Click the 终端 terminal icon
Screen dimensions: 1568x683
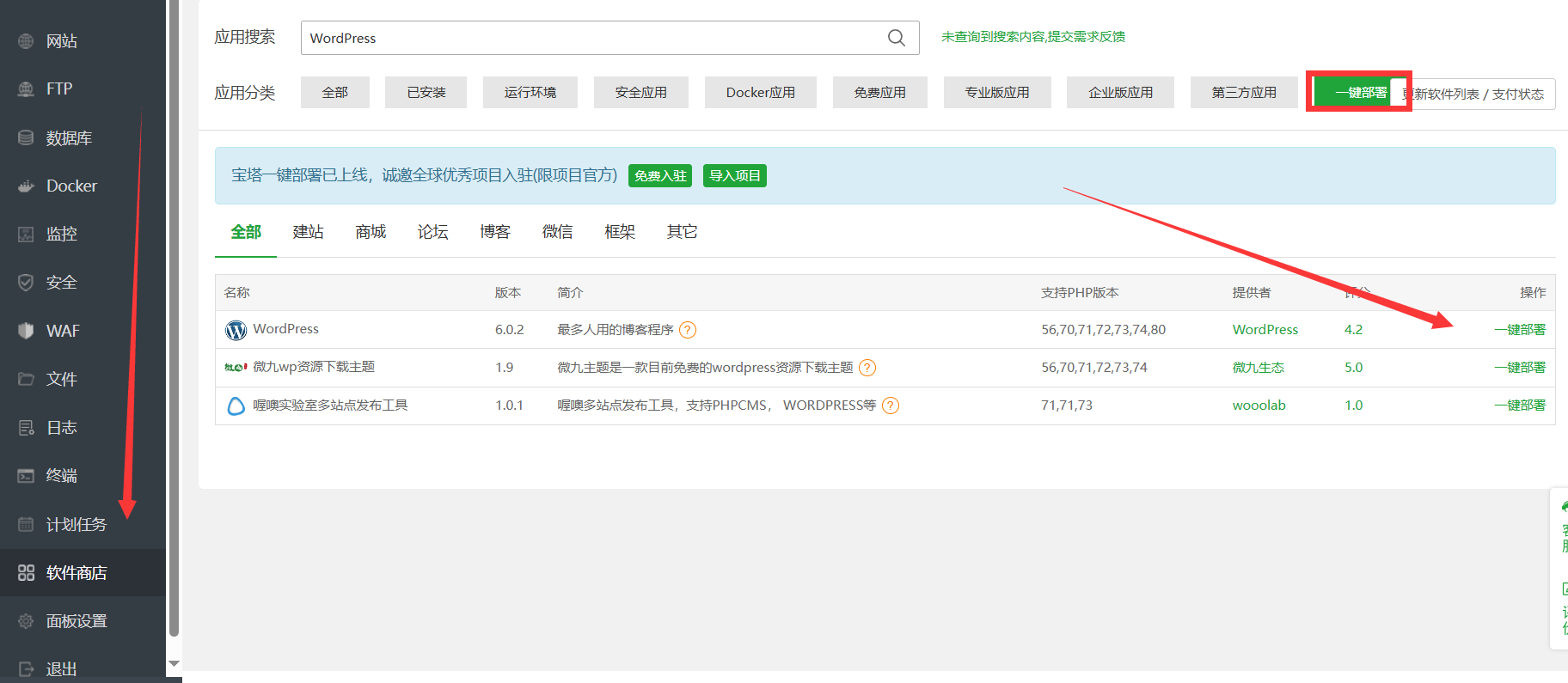click(26, 476)
